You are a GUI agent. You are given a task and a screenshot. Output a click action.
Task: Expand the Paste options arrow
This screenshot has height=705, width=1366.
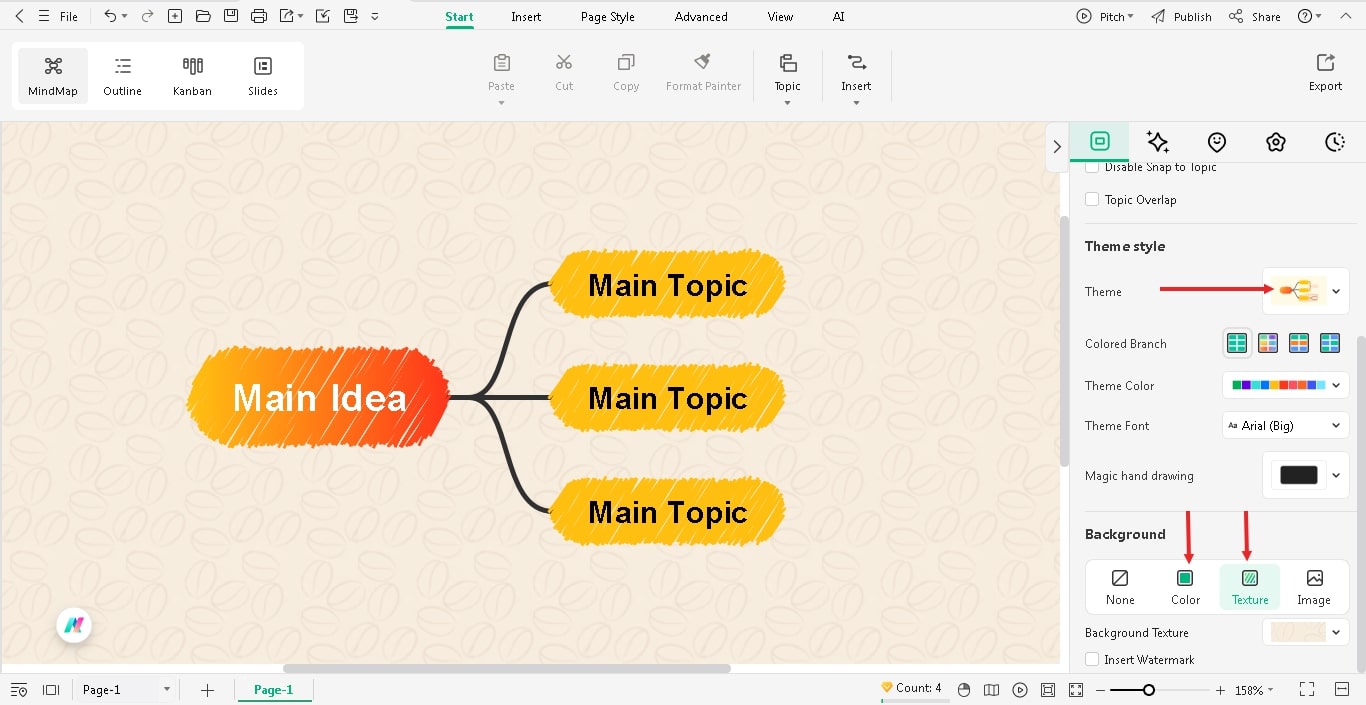click(x=501, y=103)
